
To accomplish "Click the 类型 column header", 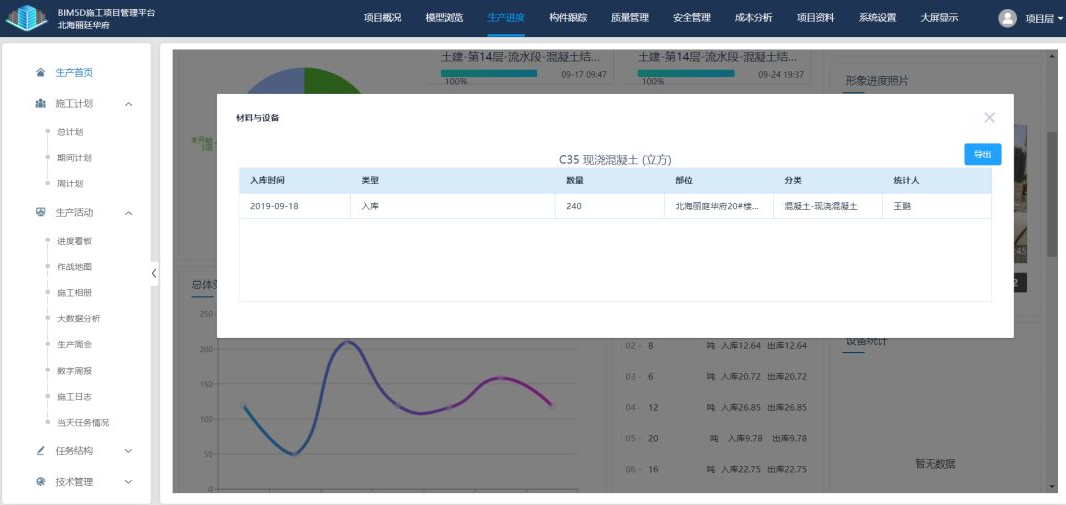I will click(x=453, y=181).
